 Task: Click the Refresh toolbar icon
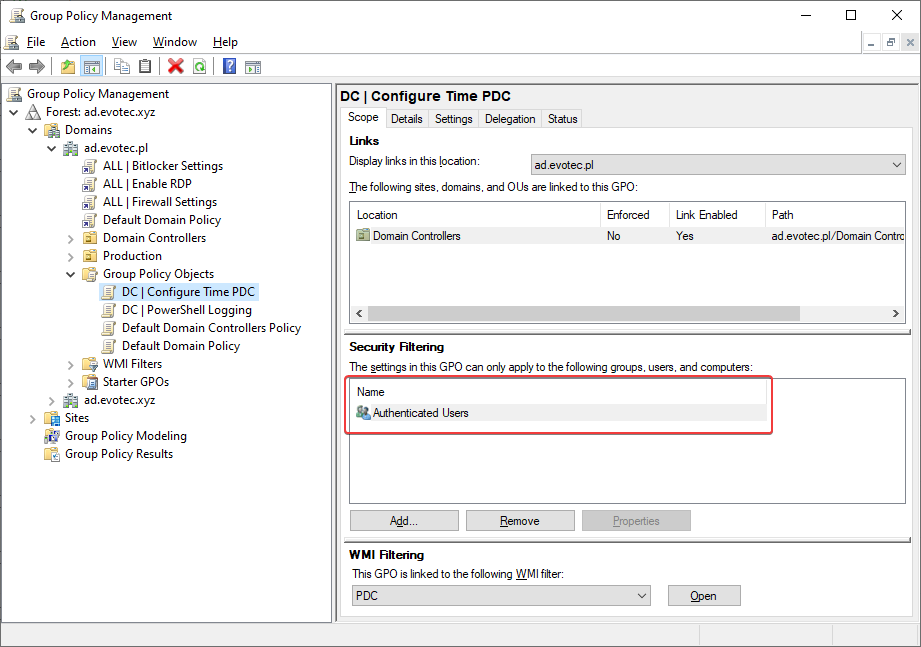click(200, 67)
